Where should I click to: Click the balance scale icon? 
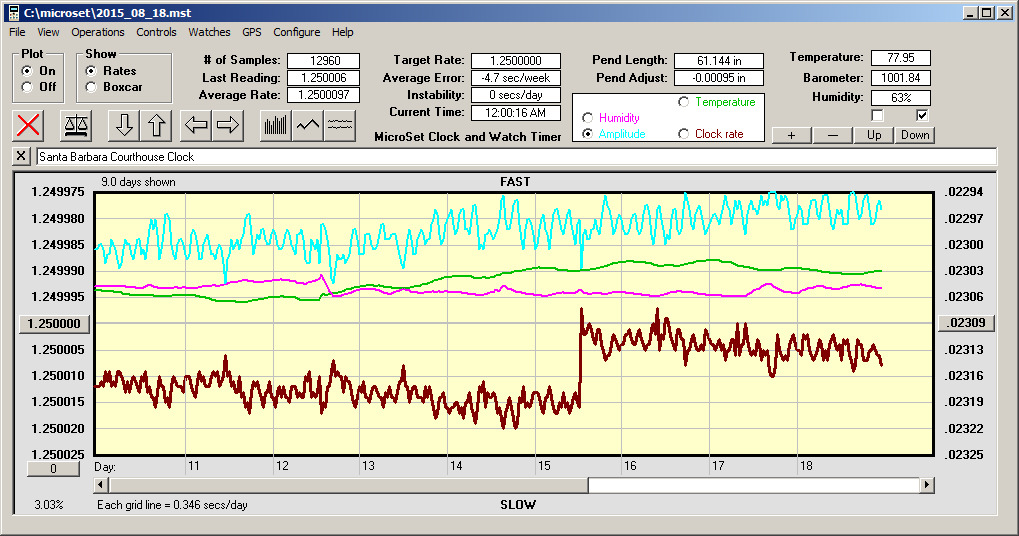[x=75, y=125]
